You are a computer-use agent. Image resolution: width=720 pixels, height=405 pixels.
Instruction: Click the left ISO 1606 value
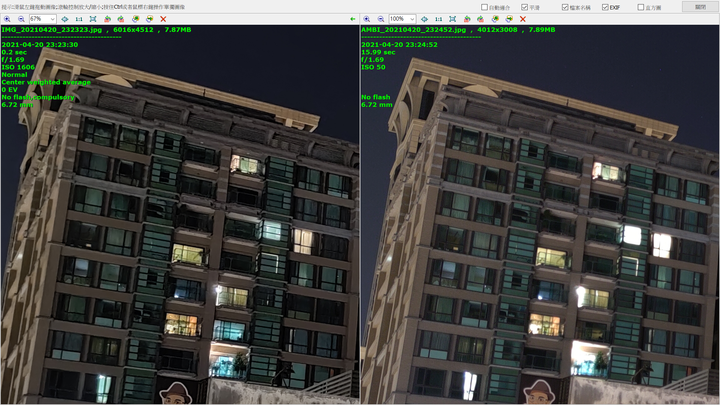click(18, 67)
